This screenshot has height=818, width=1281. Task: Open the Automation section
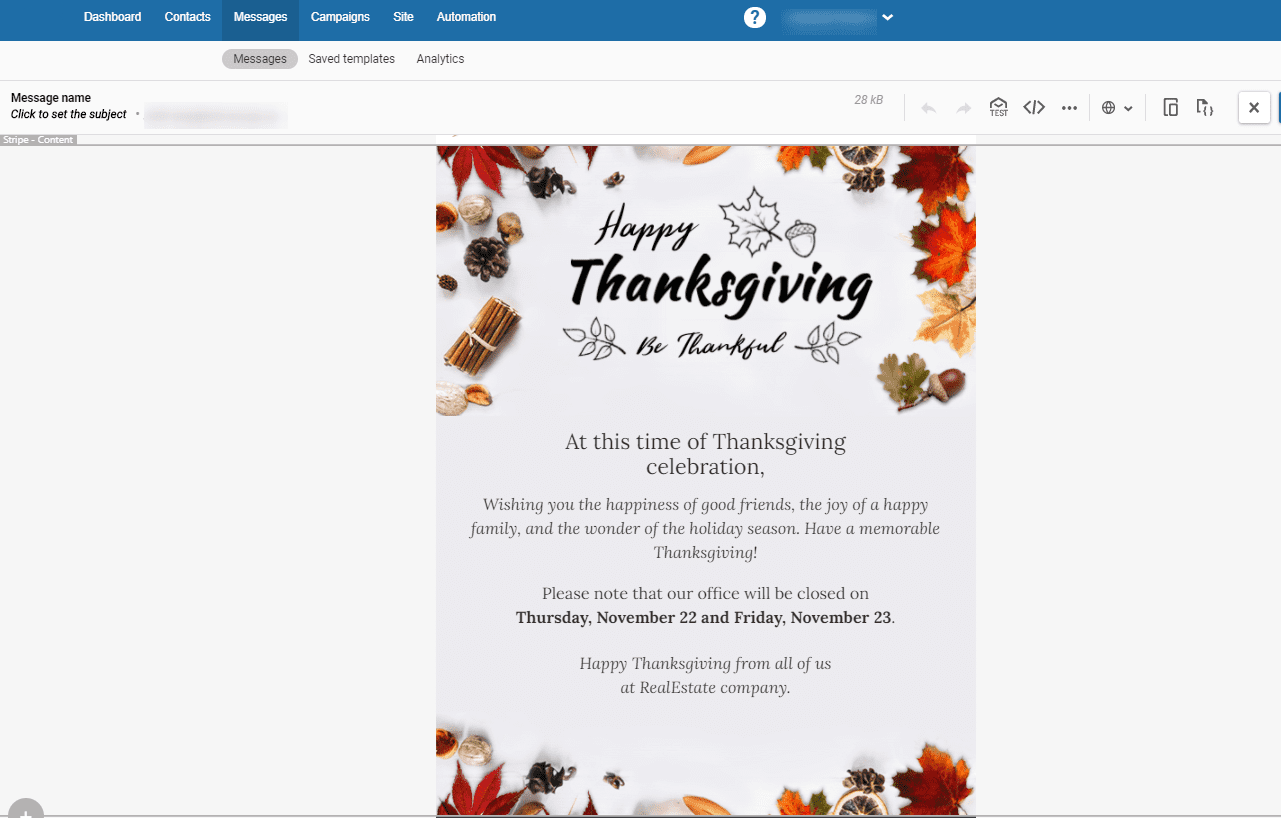click(x=466, y=17)
